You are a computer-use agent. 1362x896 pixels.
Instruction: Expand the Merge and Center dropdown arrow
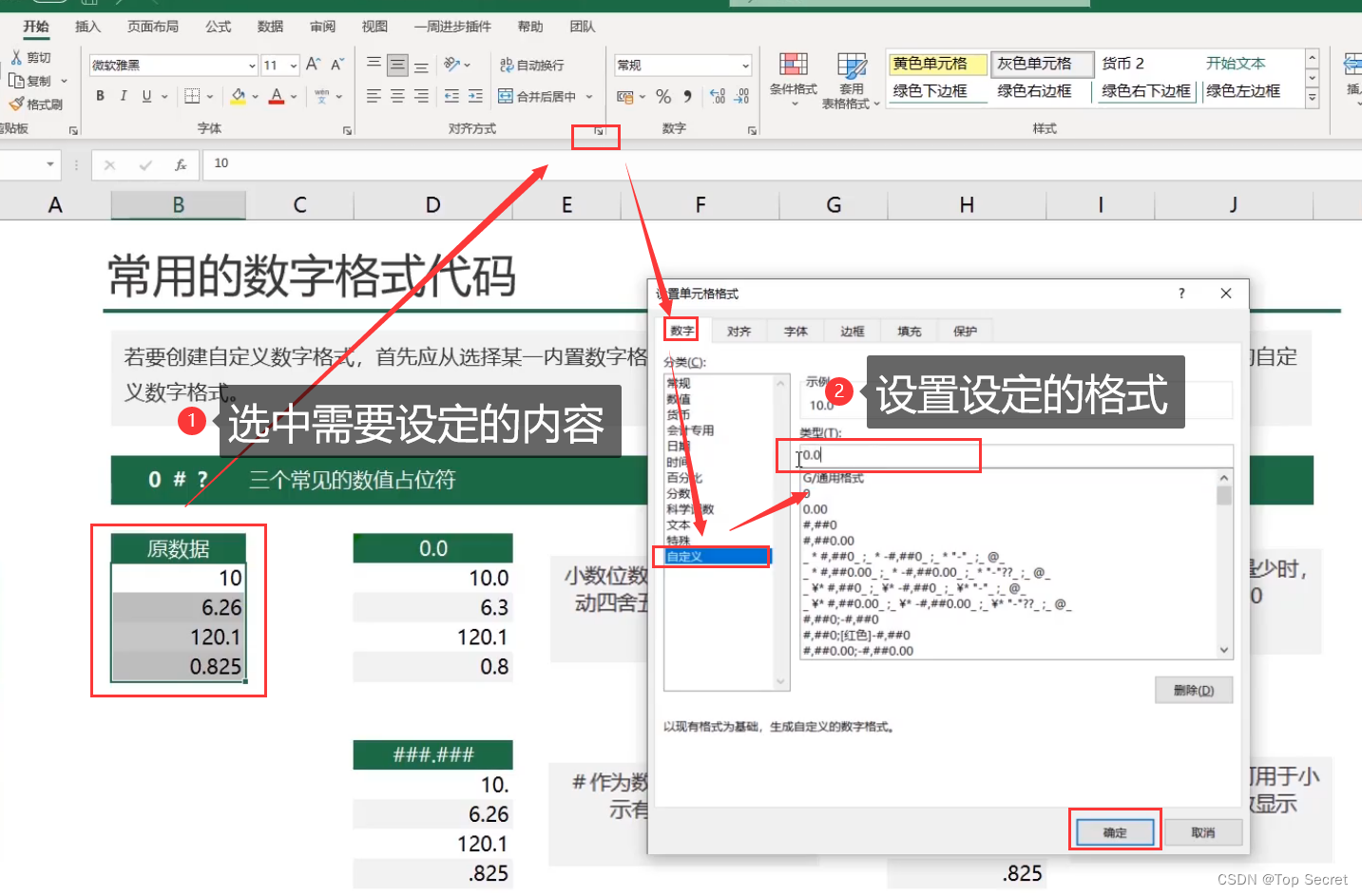(x=589, y=96)
